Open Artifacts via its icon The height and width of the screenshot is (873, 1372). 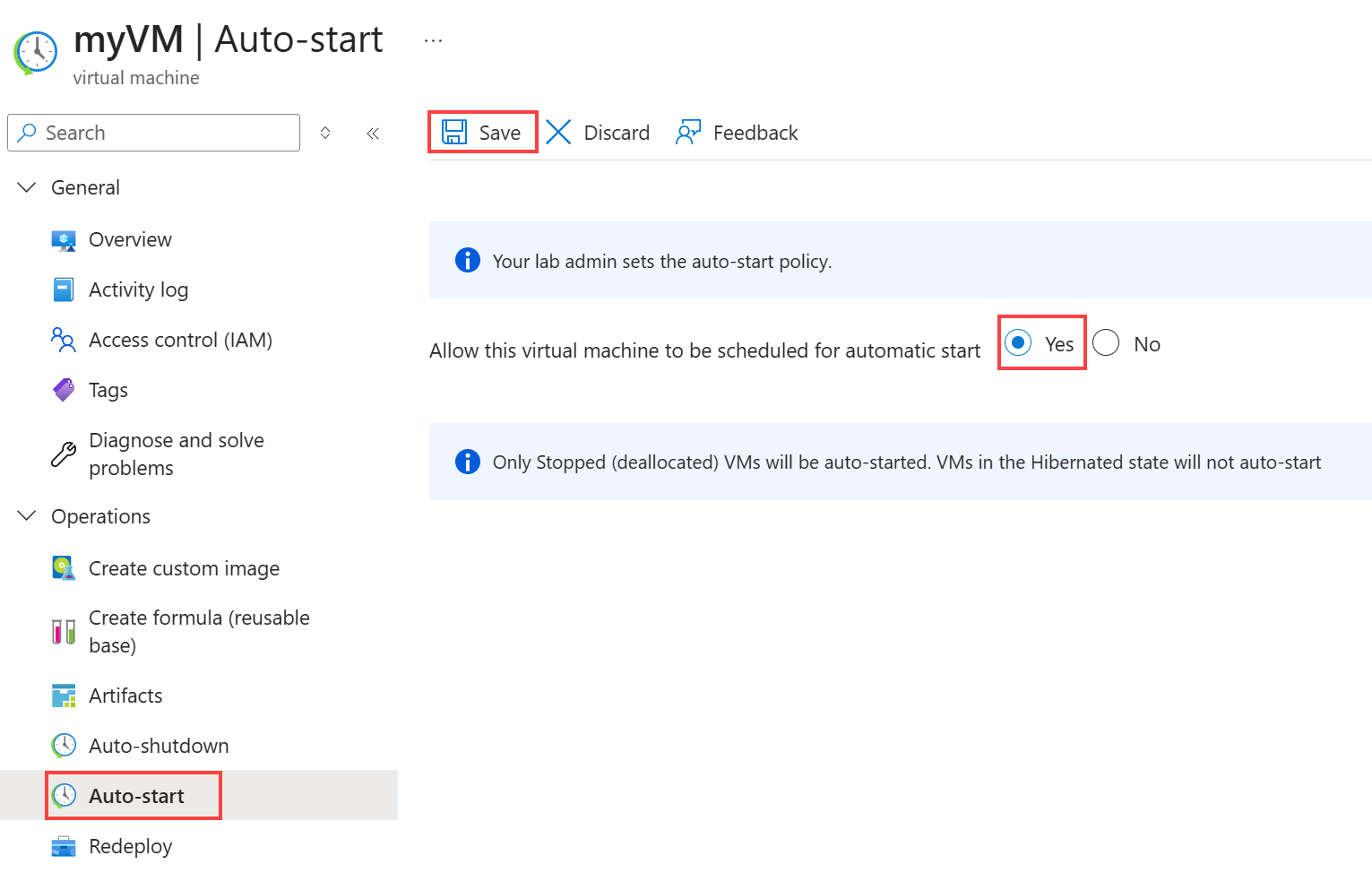[64, 696]
